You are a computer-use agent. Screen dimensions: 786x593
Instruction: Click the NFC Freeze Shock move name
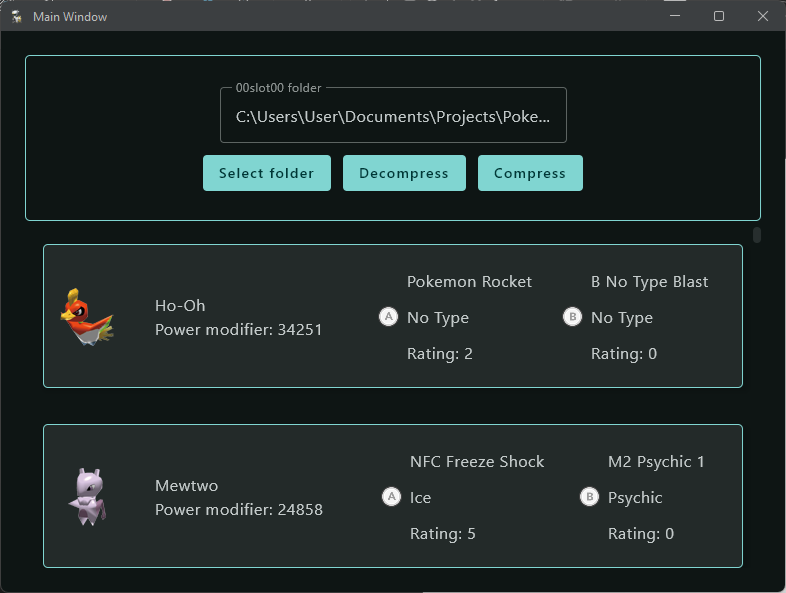point(477,462)
